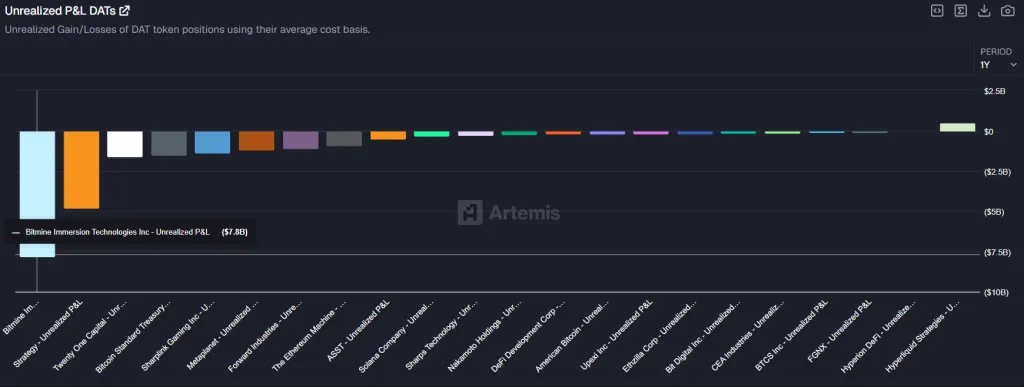
Task: Select the orange Strategy bar
Action: tap(82, 170)
